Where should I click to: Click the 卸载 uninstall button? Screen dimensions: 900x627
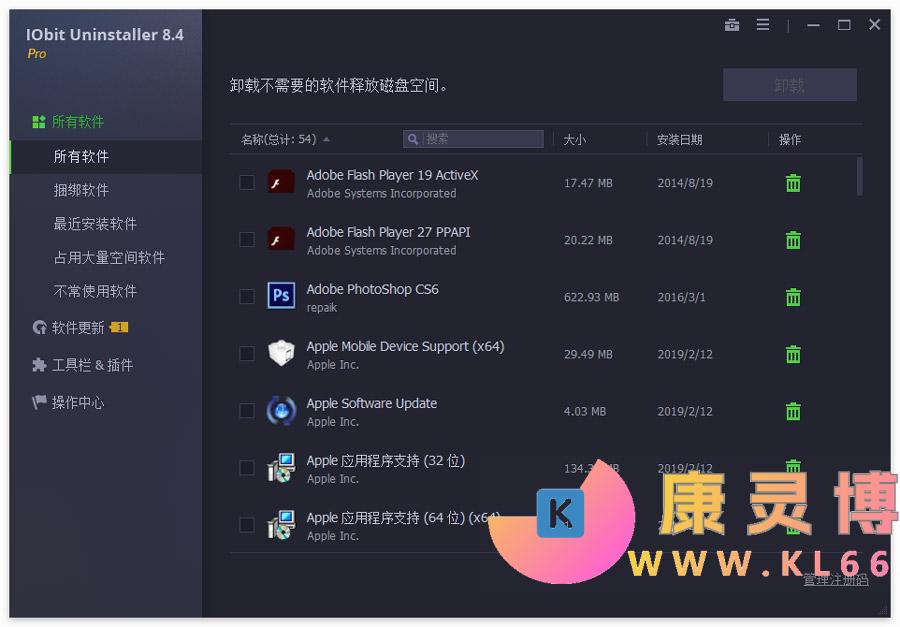click(x=790, y=85)
